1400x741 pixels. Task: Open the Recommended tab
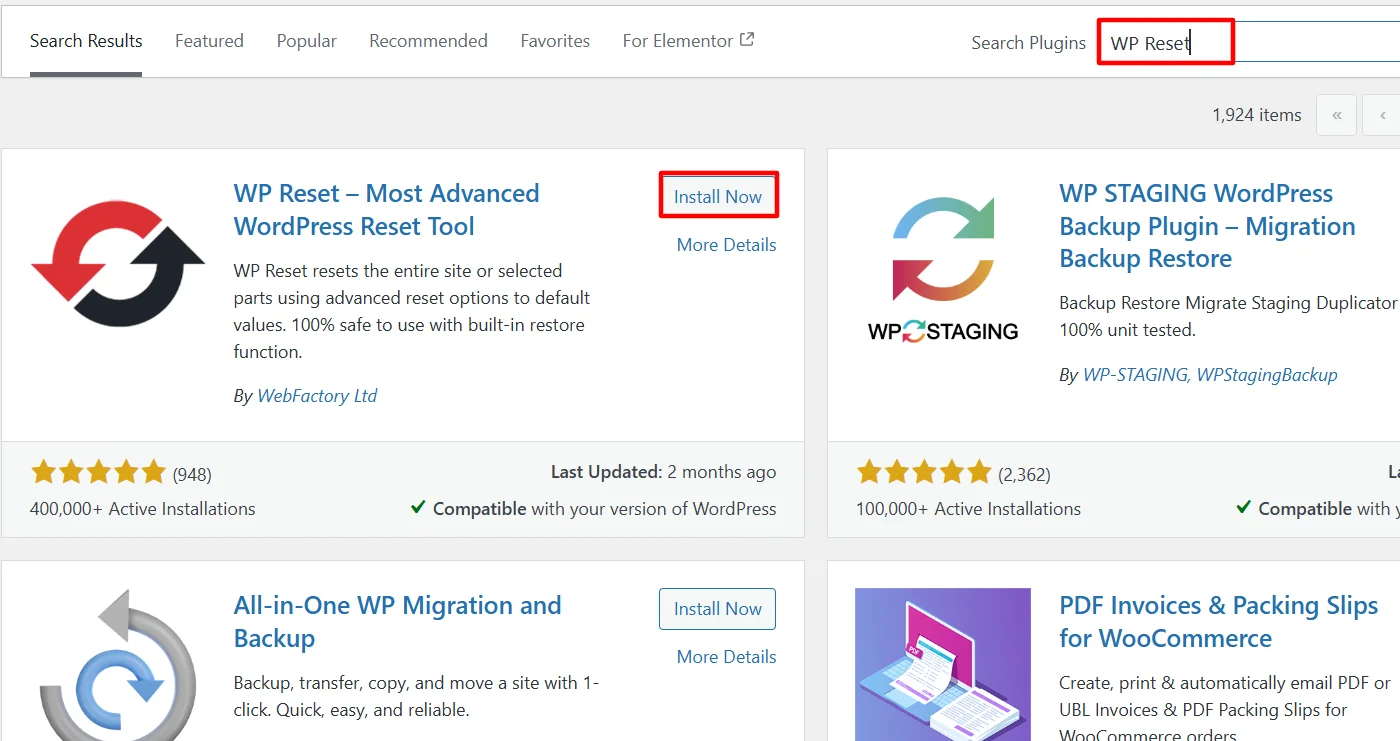pyautogui.click(x=428, y=41)
